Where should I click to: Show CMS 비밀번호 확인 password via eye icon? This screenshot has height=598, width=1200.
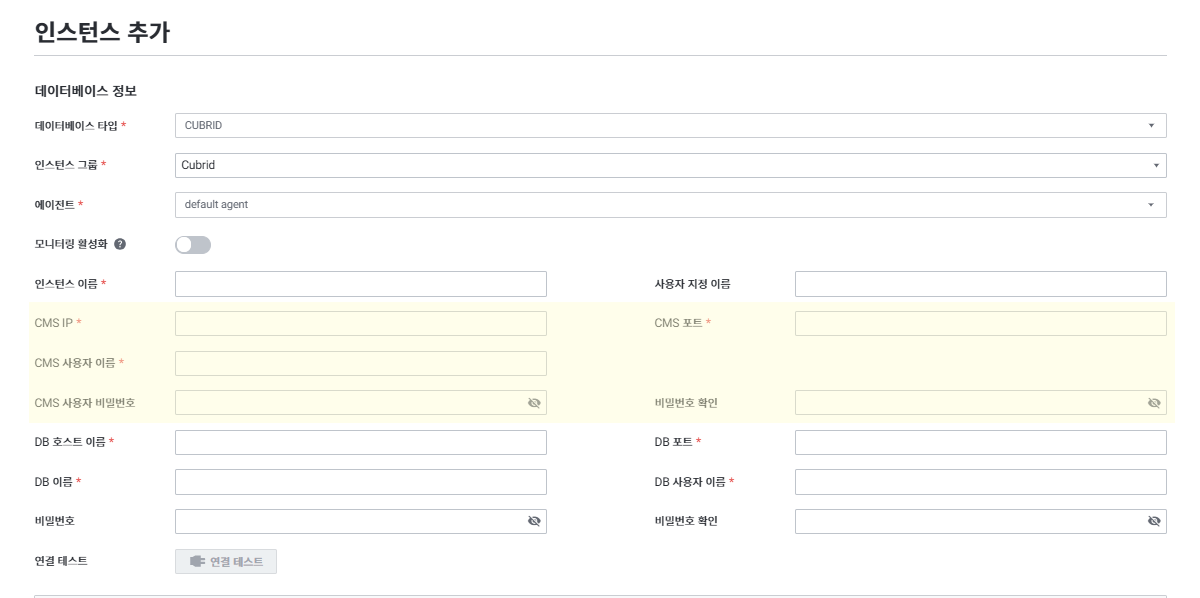pyautogui.click(x=1154, y=403)
